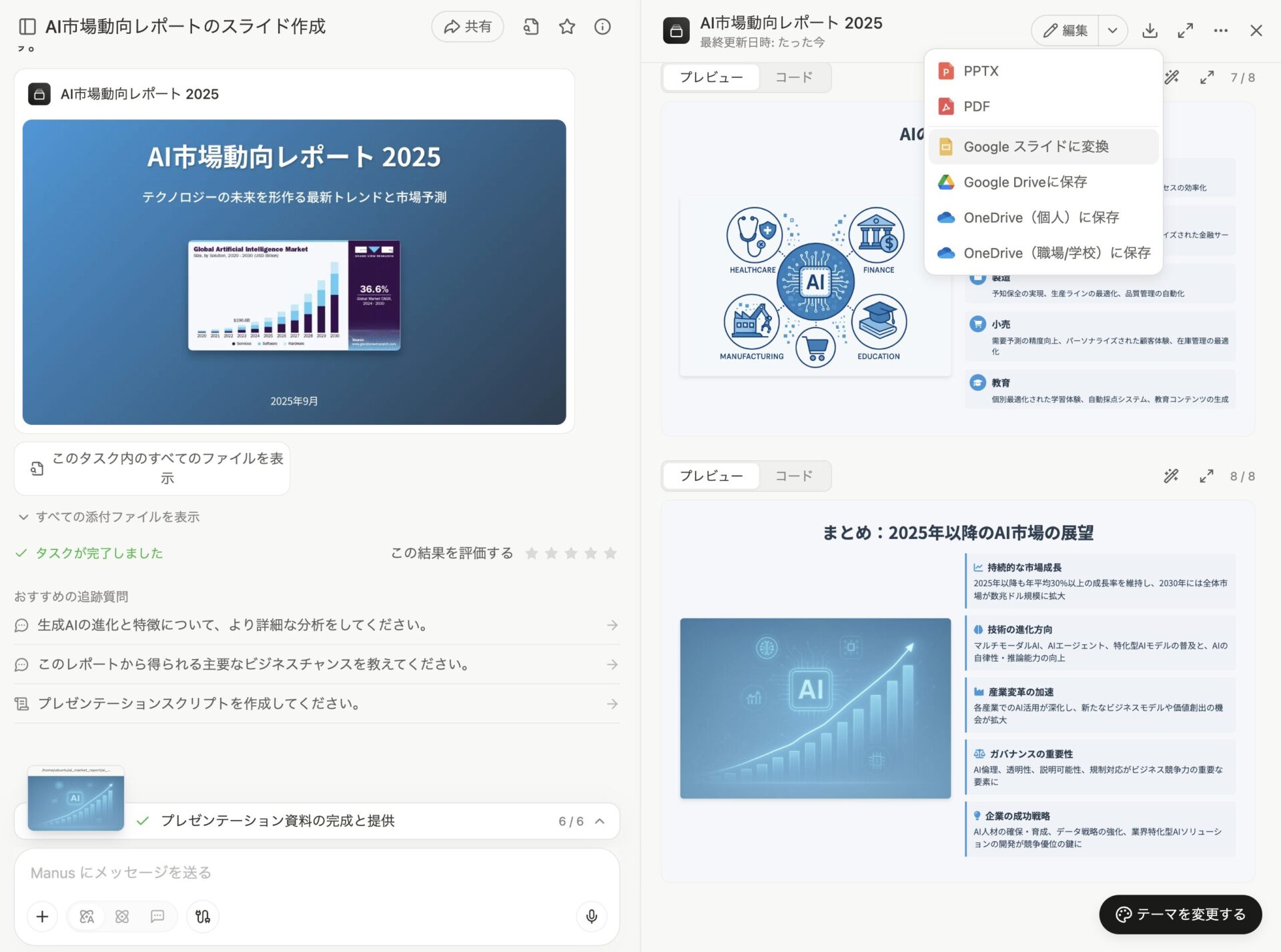Click the microphone icon for voice input
Viewport: 1281px width, 952px height.
(x=590, y=916)
